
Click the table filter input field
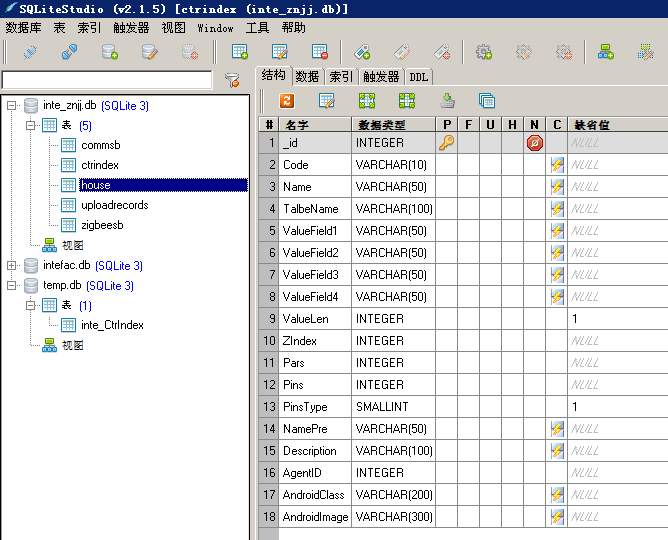107,80
